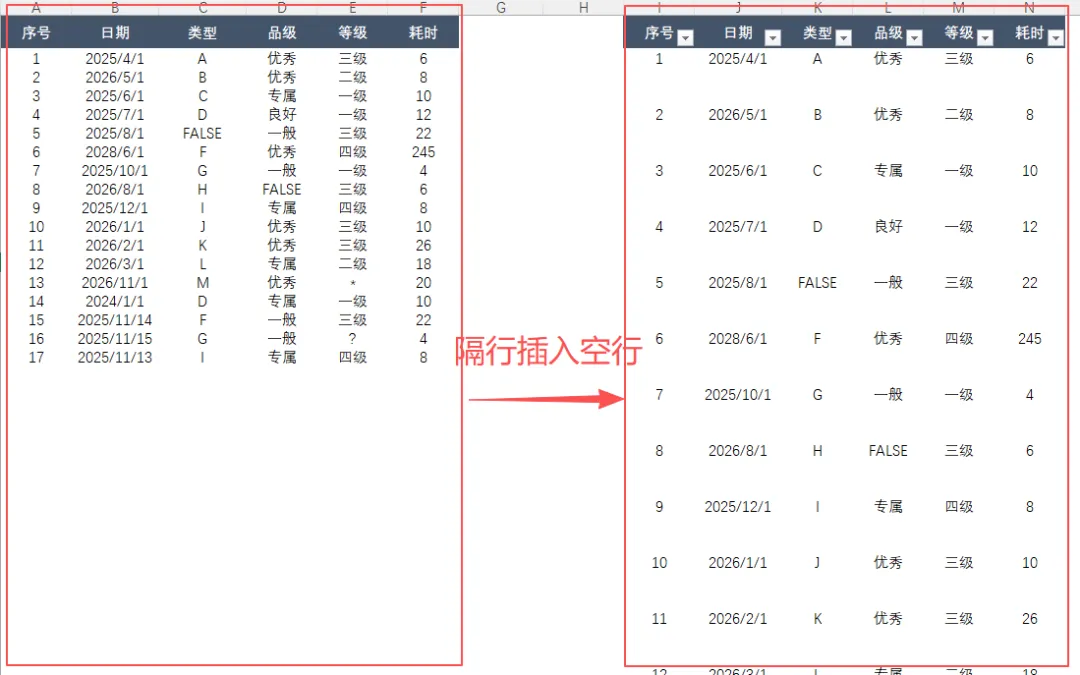
Task: Open the 序号 filter dropdown arrow
Action: [x=685, y=38]
